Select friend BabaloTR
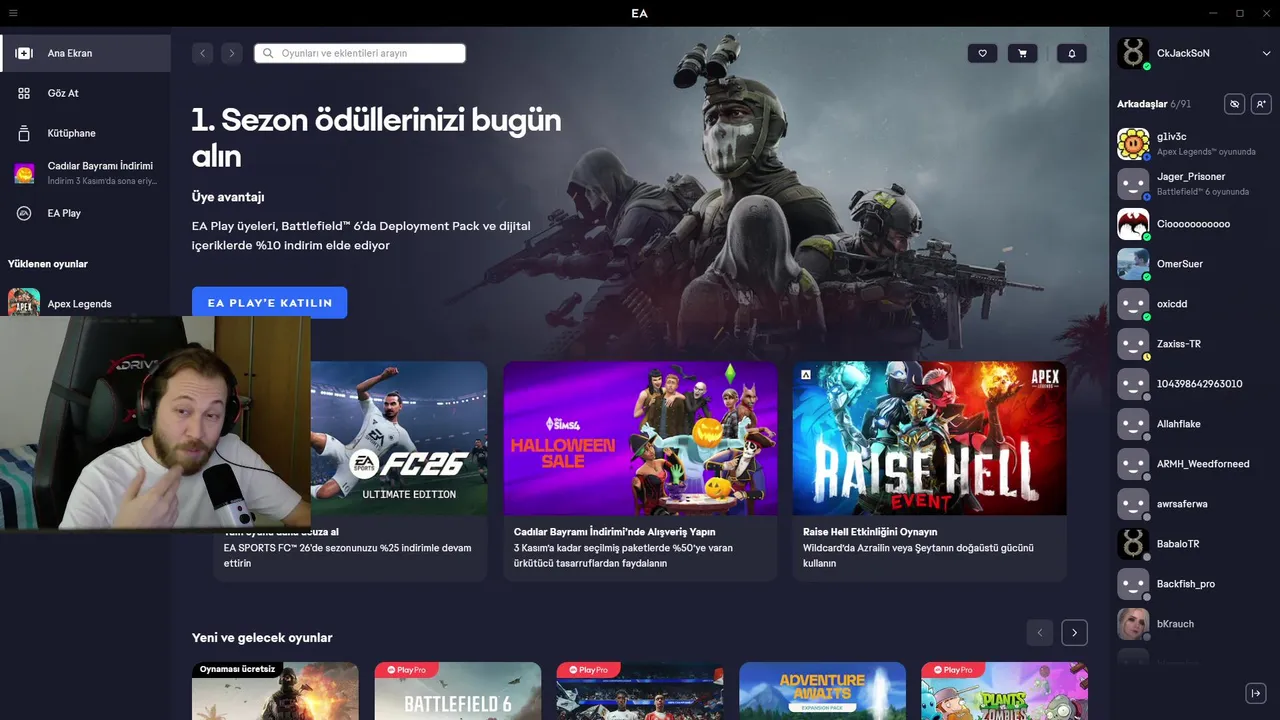Viewport: 1280px width, 720px height. [1194, 544]
